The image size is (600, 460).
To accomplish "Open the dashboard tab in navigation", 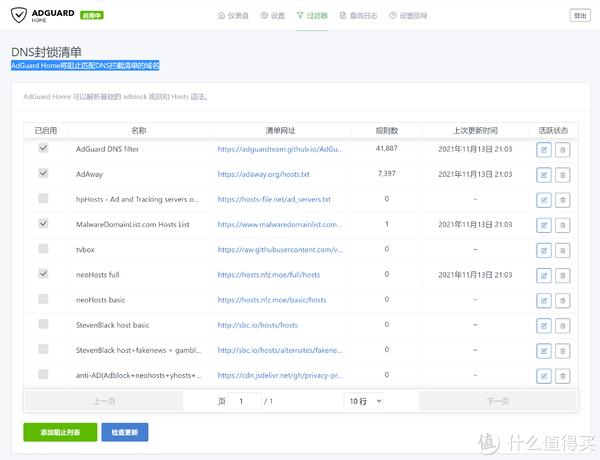I will pos(233,16).
